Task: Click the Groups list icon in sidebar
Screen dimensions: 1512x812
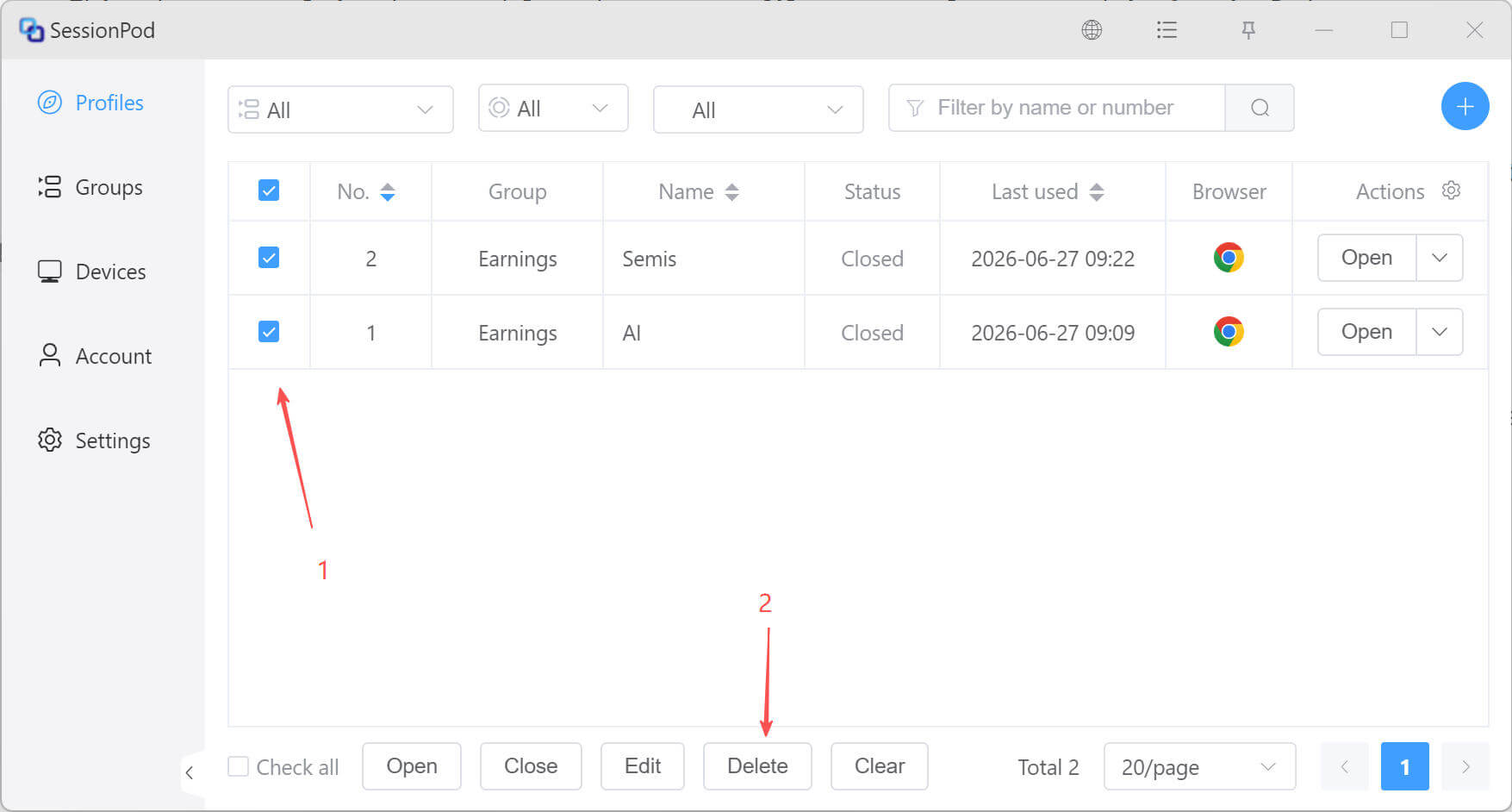Action: pos(50,187)
